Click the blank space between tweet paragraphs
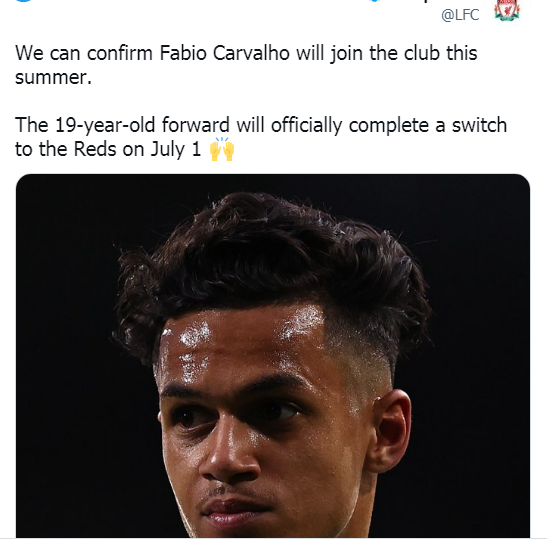 pyautogui.click(x=244, y=101)
